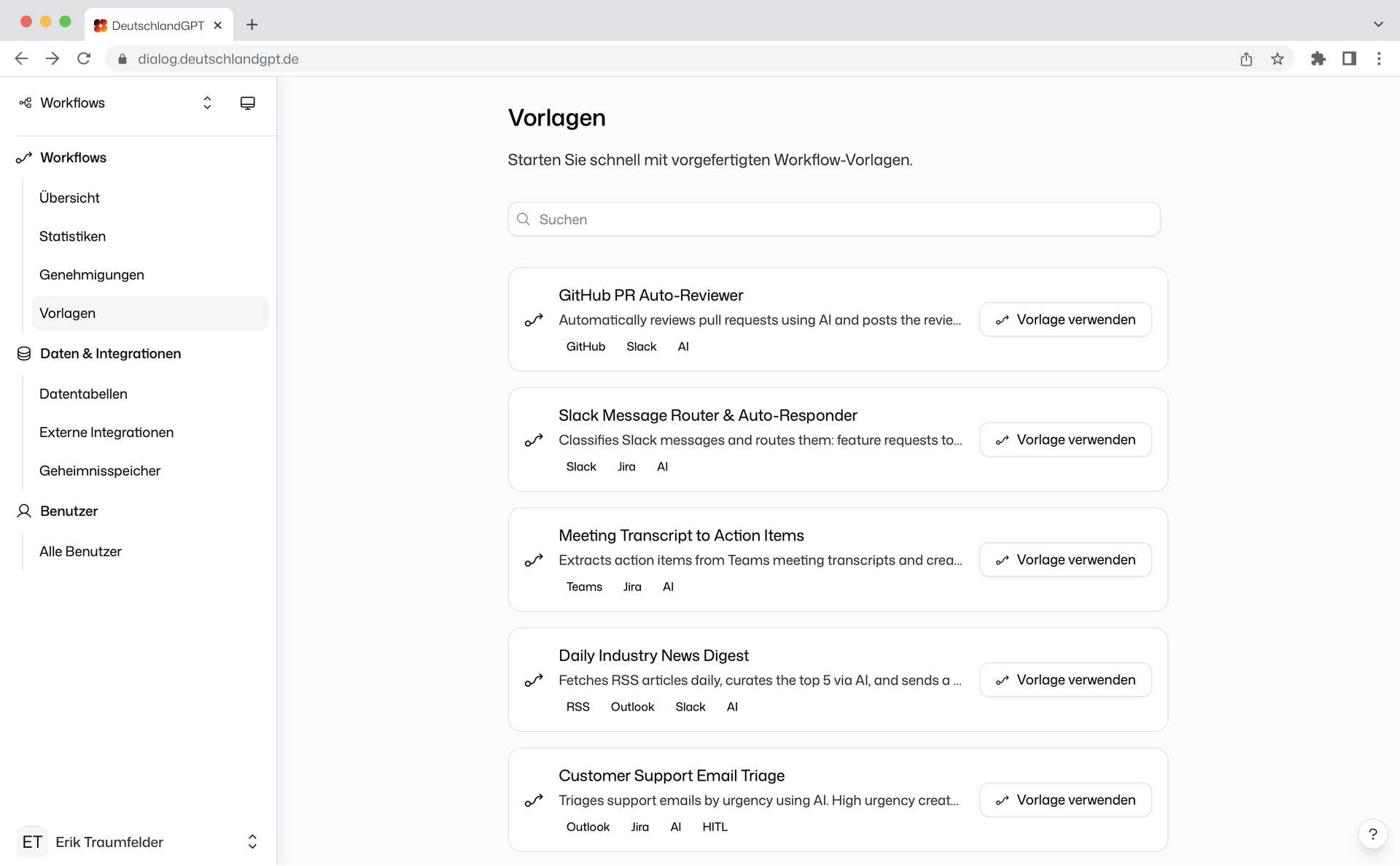Click the Outlook tag on Email Triage card
The image size is (1400, 866).
[588, 827]
